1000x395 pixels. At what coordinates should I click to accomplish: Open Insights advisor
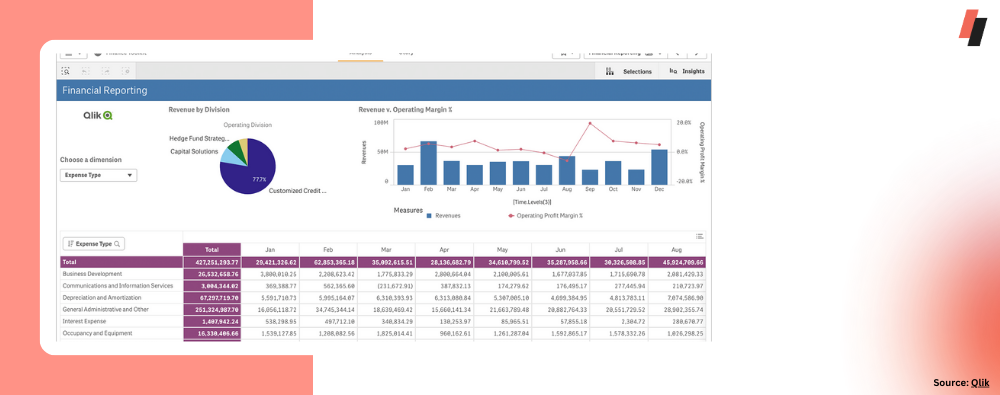pyautogui.click(x=687, y=71)
